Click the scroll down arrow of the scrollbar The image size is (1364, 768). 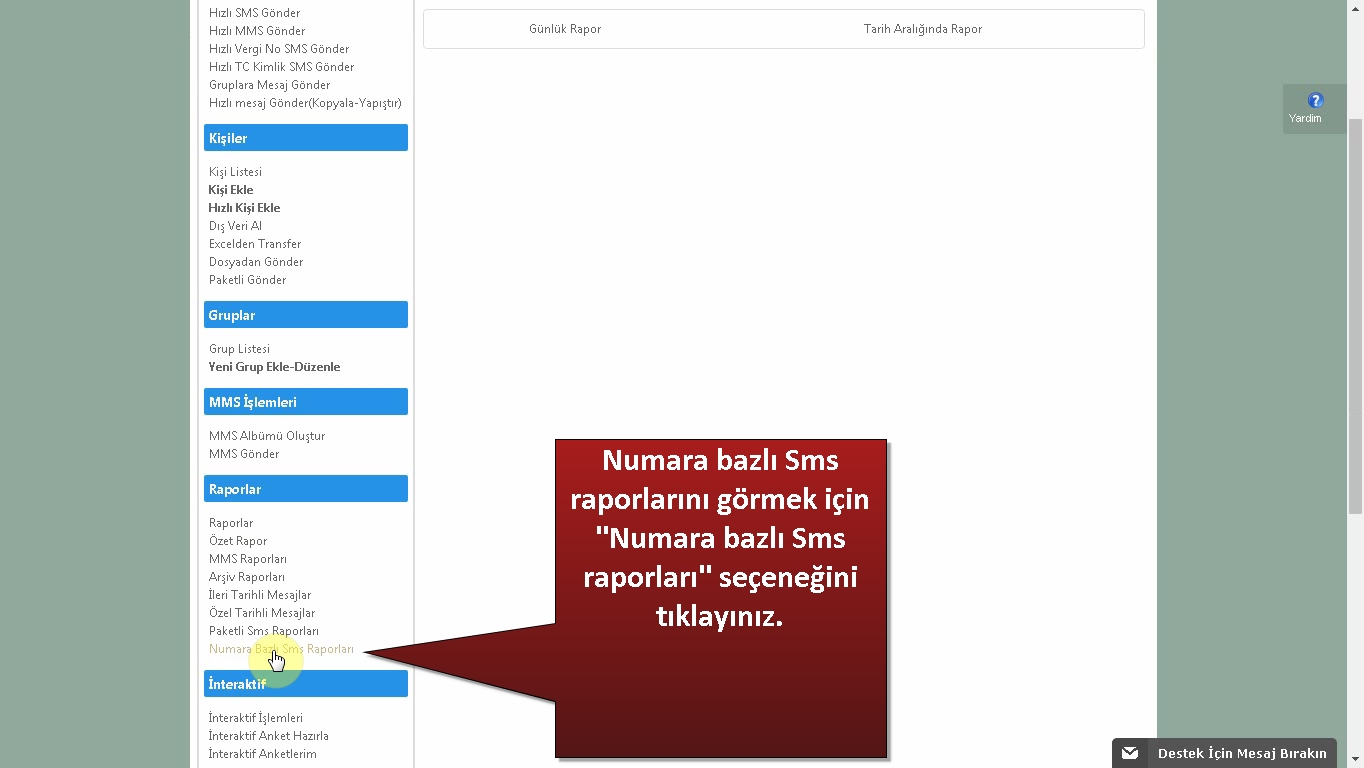[1355, 759]
